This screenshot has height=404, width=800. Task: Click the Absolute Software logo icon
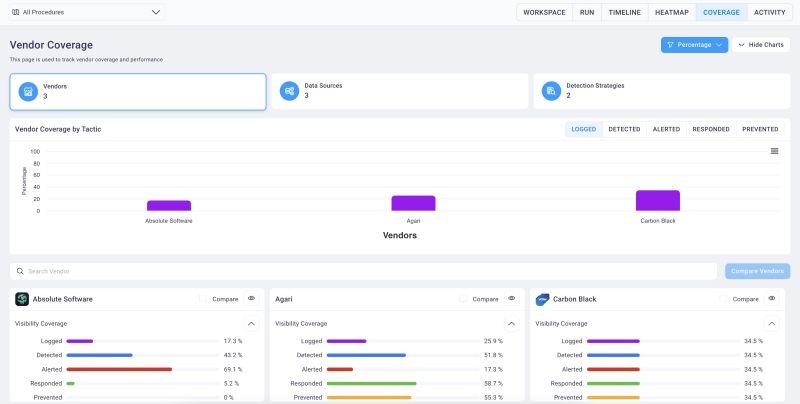(22, 299)
